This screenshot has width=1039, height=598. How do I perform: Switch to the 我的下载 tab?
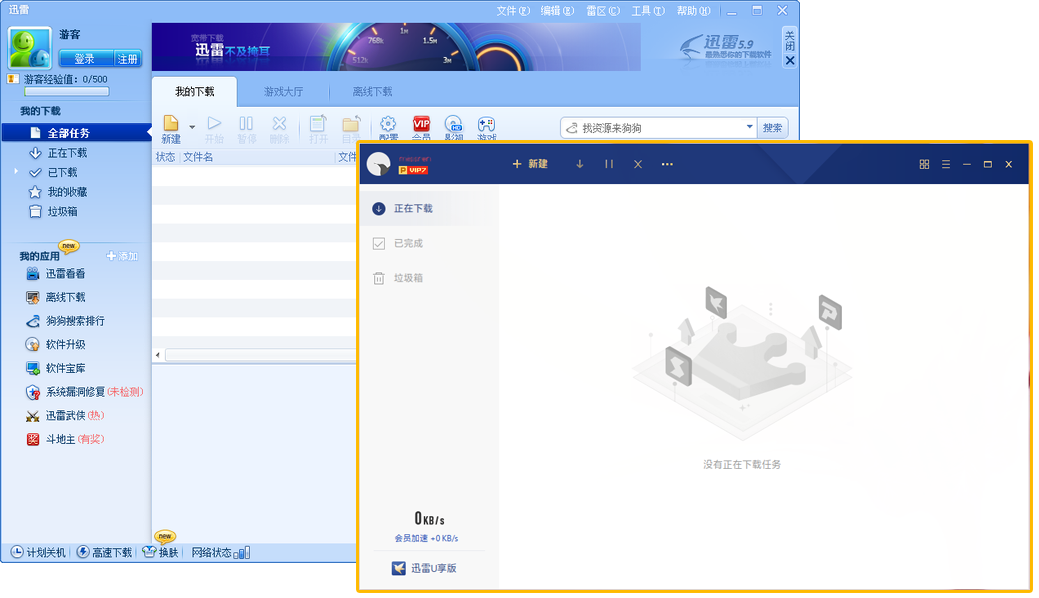[194, 91]
